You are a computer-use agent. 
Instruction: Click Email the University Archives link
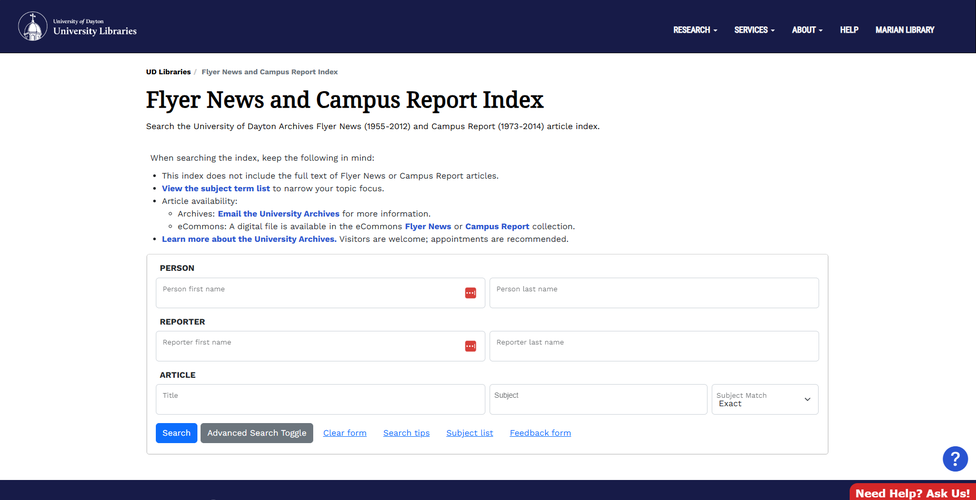278,214
